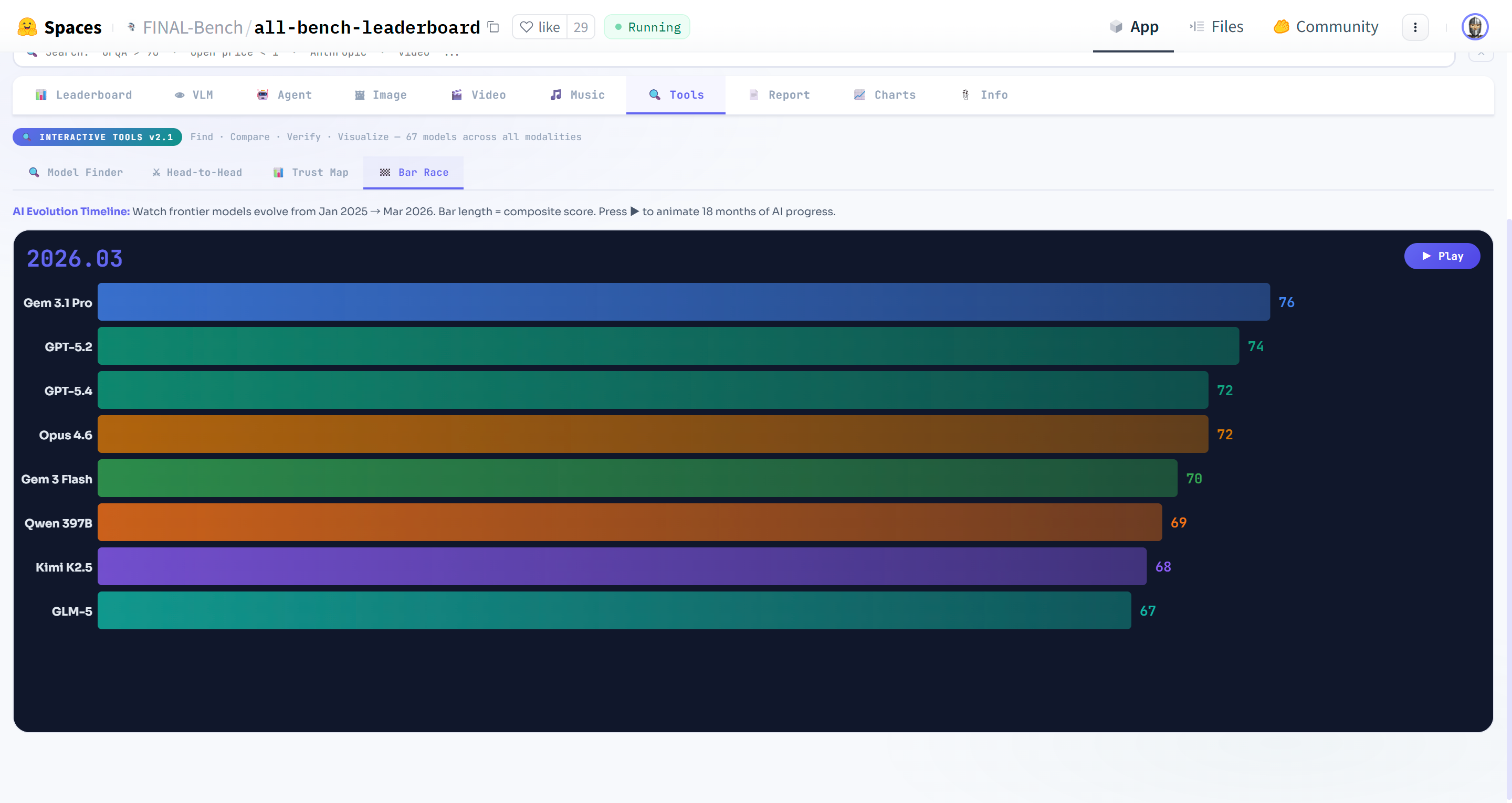Click the Hugging Face Spaces logo icon
The width and height of the screenshot is (1512, 803).
click(x=27, y=27)
